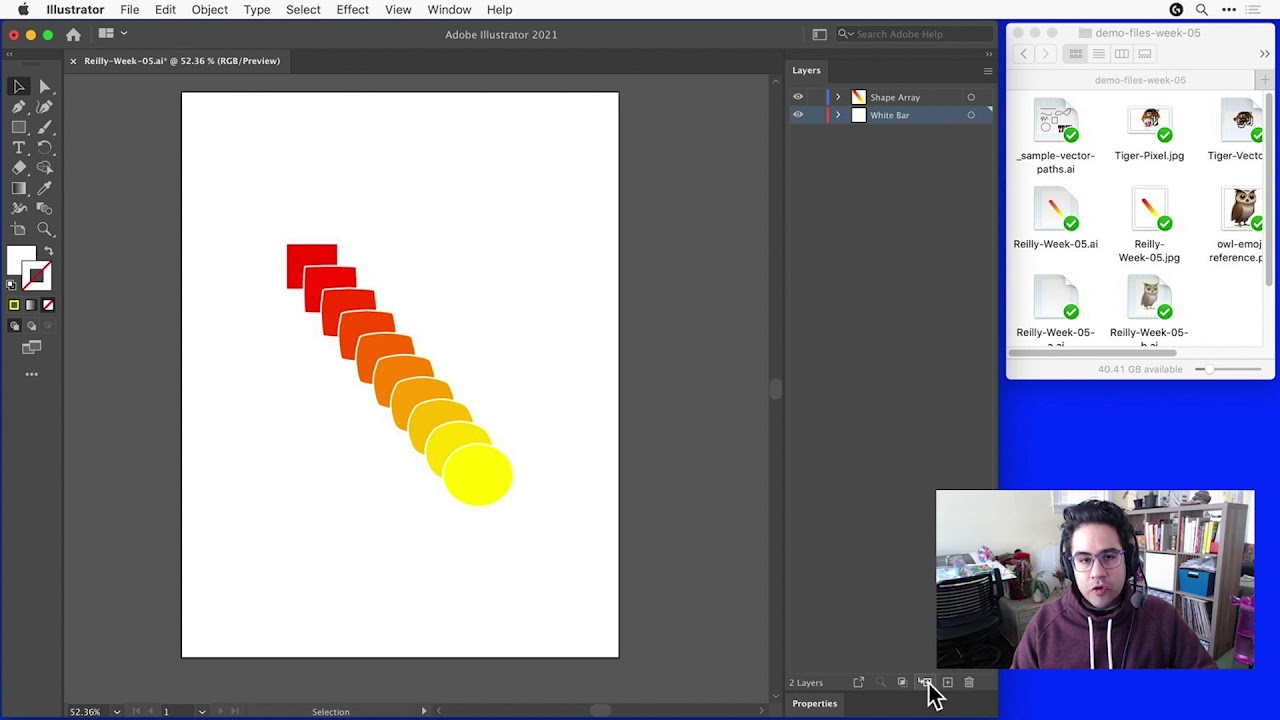Go back in Finder window
The height and width of the screenshot is (720, 1280).
(1023, 54)
